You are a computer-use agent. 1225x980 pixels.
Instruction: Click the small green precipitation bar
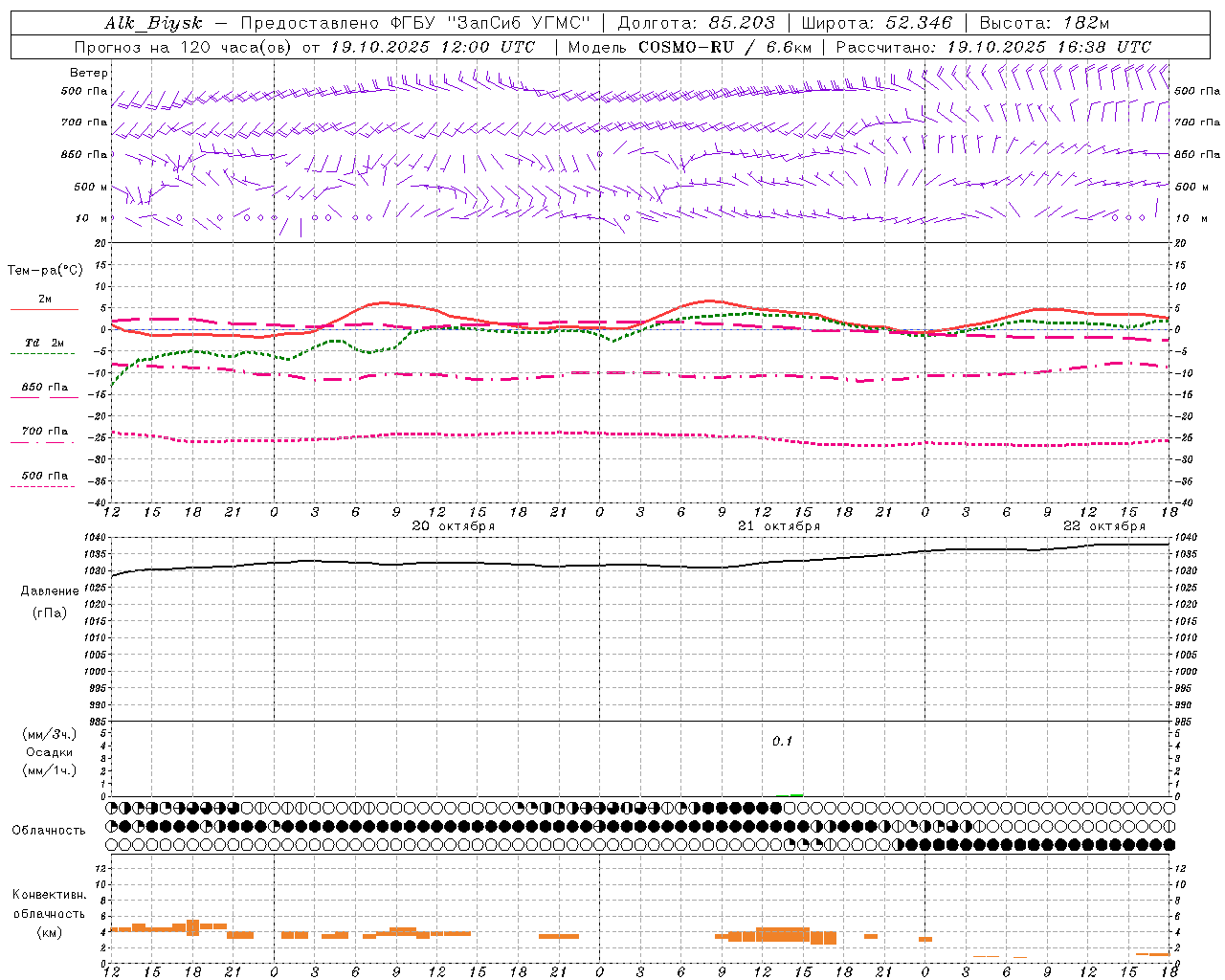[796, 794]
